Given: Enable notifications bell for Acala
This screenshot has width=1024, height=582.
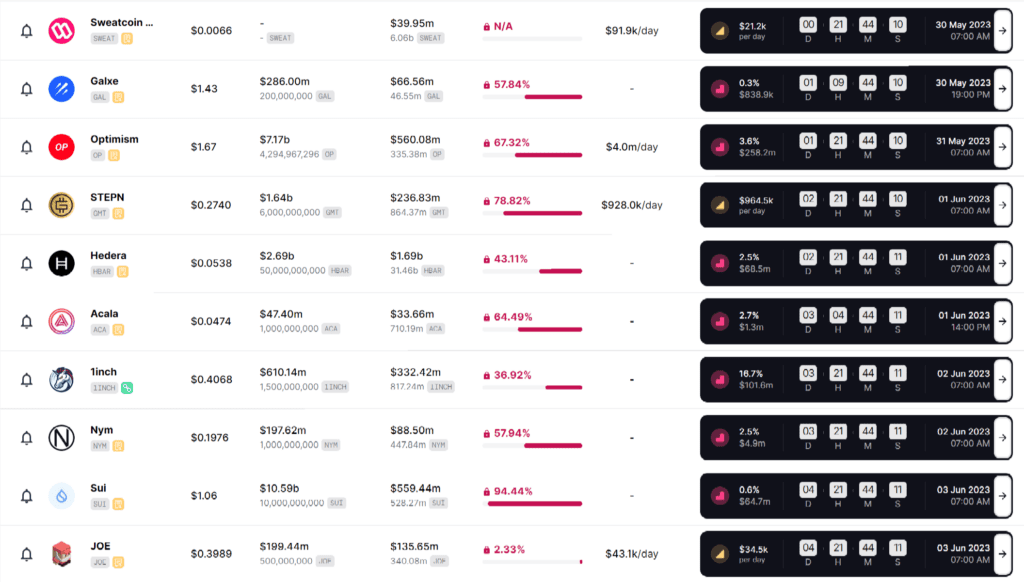Looking at the screenshot, I should [x=27, y=322].
